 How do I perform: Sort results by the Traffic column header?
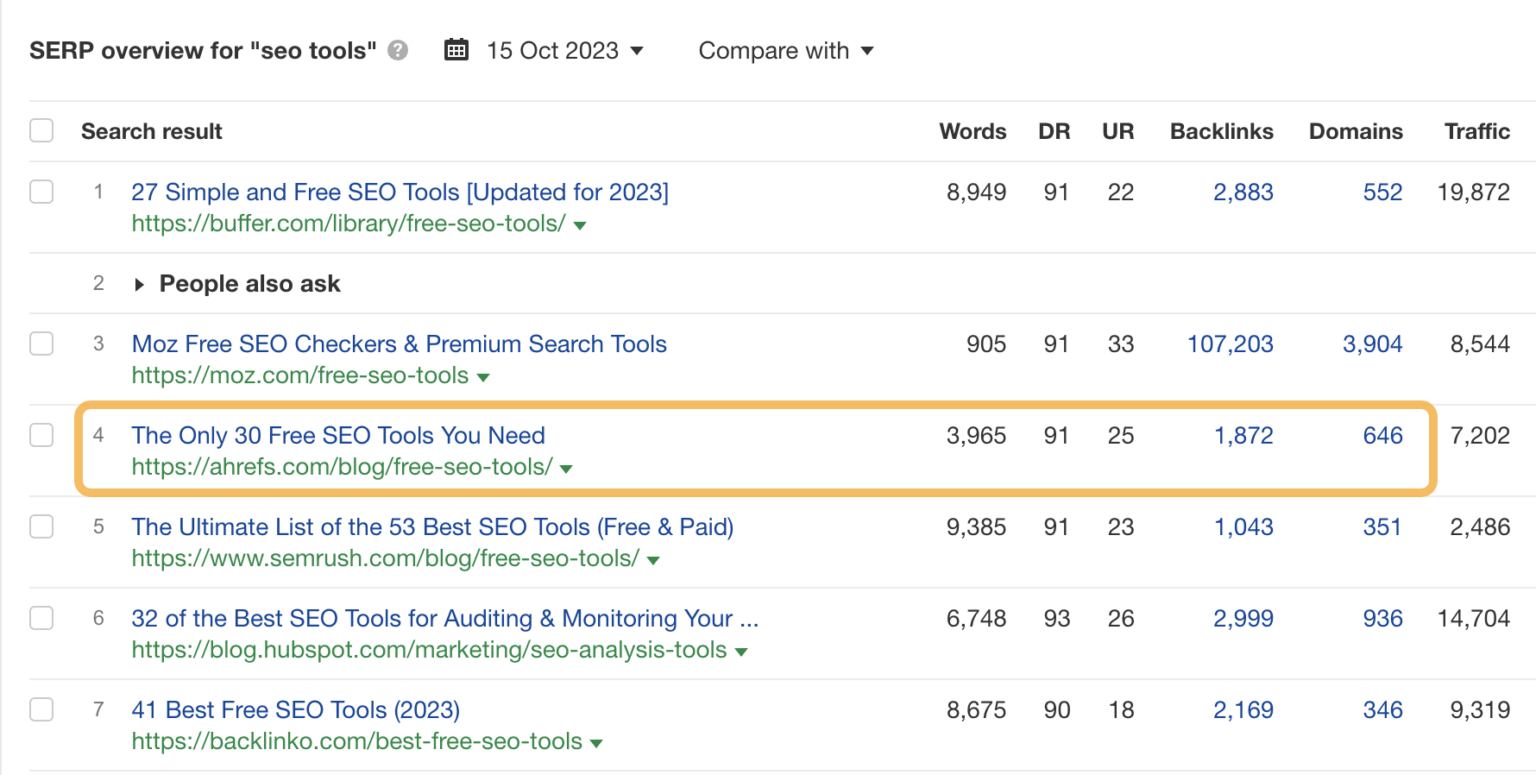pos(1477,130)
